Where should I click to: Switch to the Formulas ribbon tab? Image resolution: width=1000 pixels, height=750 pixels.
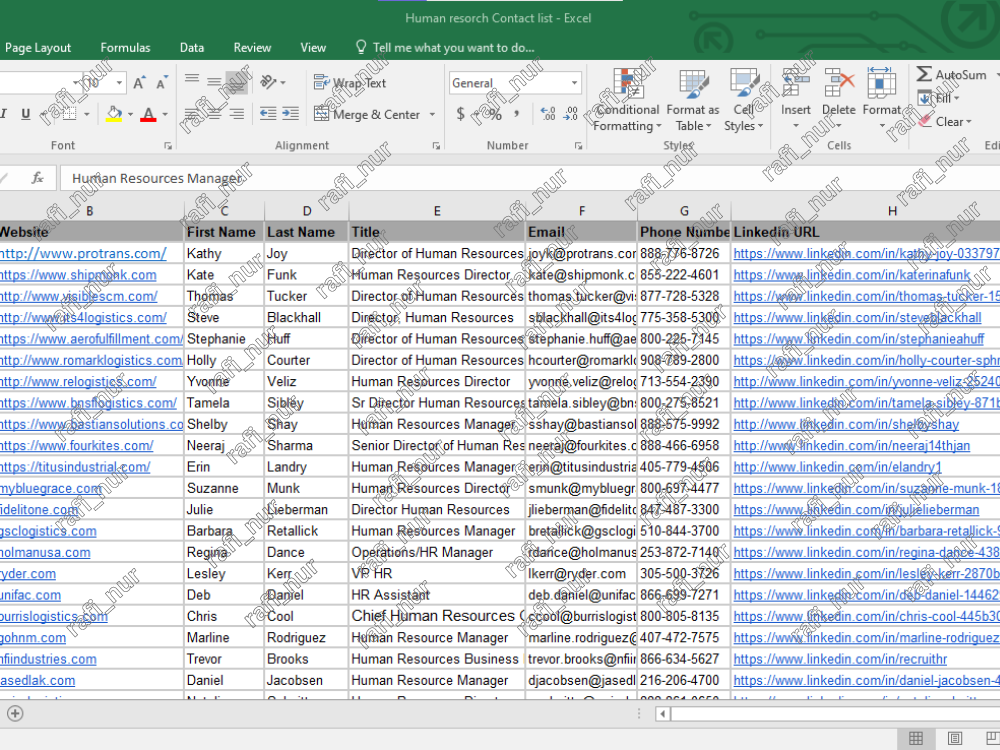[x=125, y=47]
